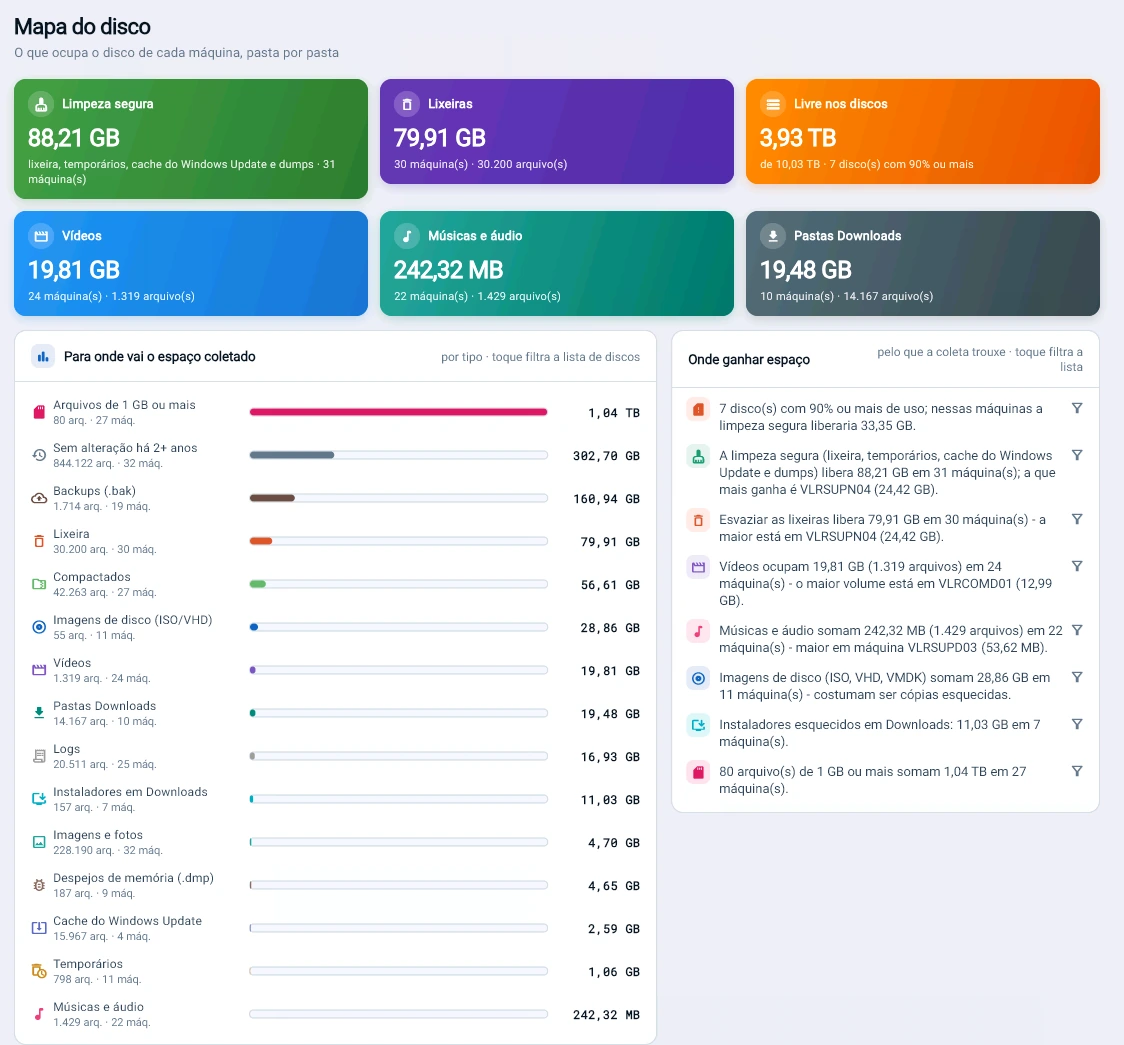Click the trash icon in the Lixeira row
1124x1045 pixels.
click(39, 541)
